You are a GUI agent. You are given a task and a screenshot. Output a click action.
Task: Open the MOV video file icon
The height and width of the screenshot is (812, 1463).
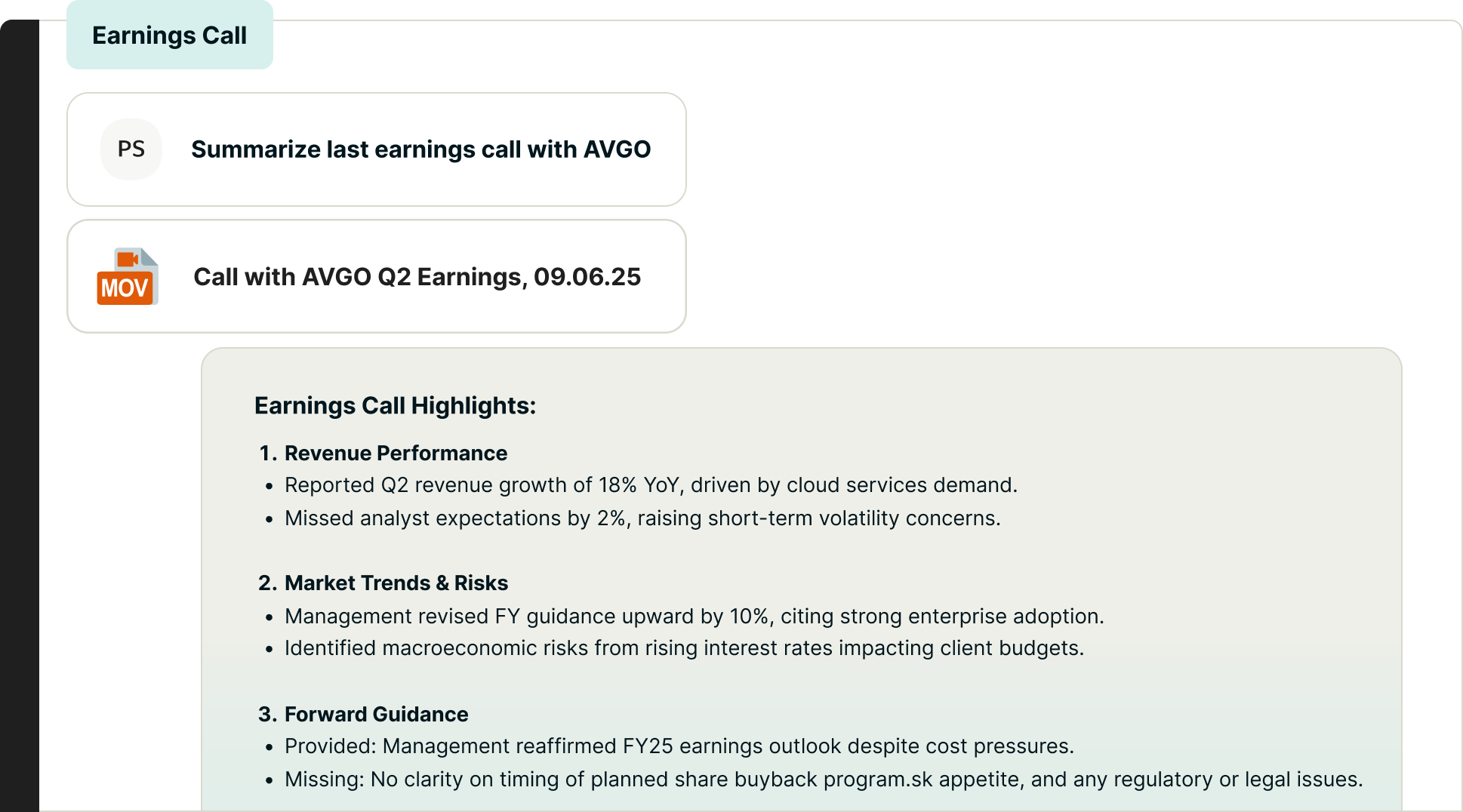tap(128, 277)
